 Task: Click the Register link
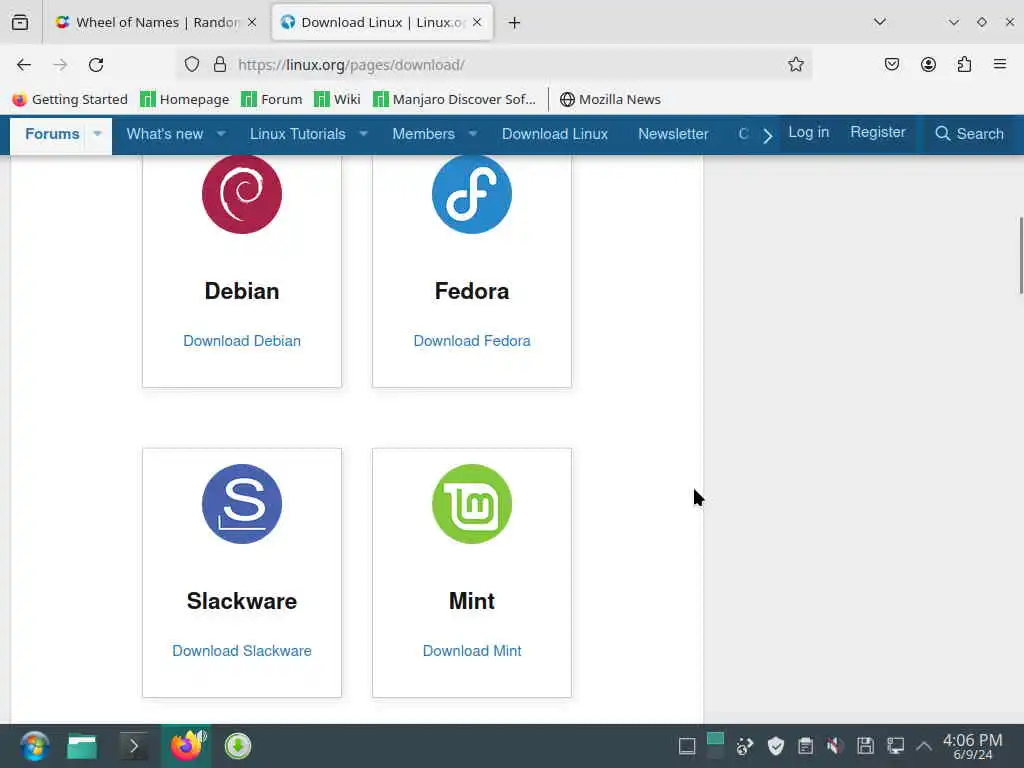[878, 132]
